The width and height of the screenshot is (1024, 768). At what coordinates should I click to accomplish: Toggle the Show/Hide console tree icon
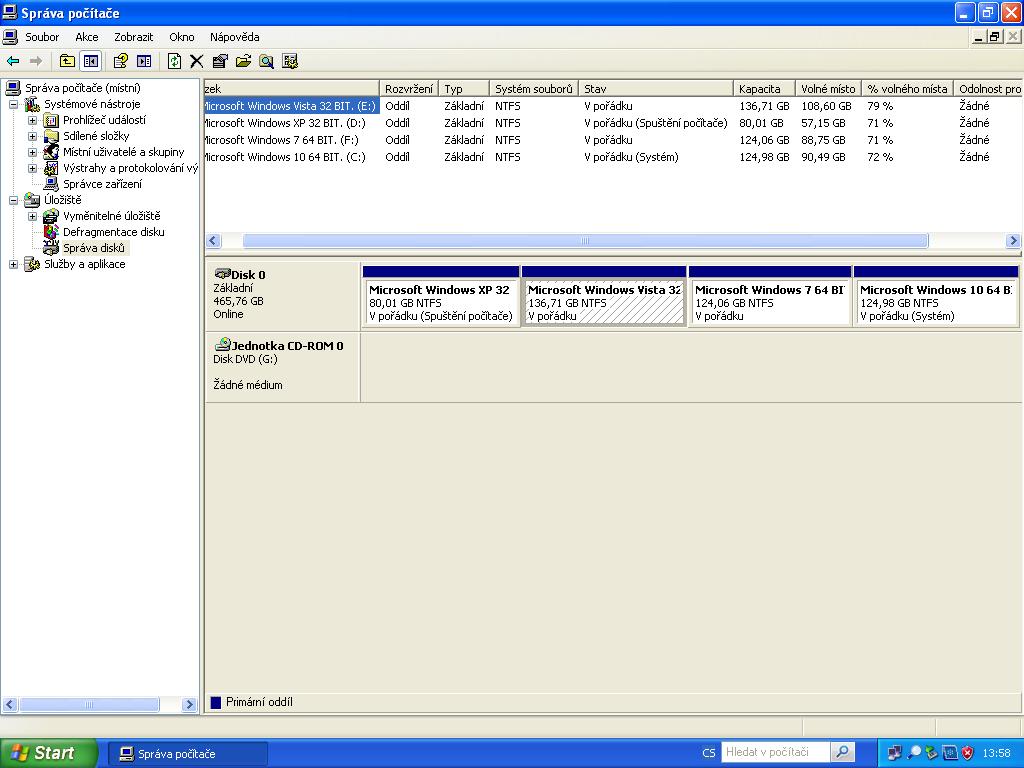tap(91, 61)
